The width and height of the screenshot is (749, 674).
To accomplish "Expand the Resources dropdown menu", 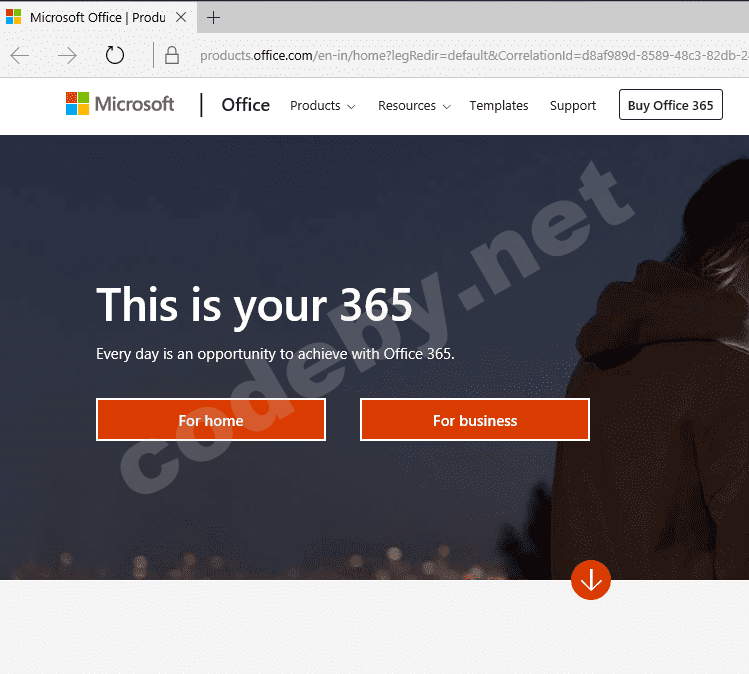I will pyautogui.click(x=414, y=106).
